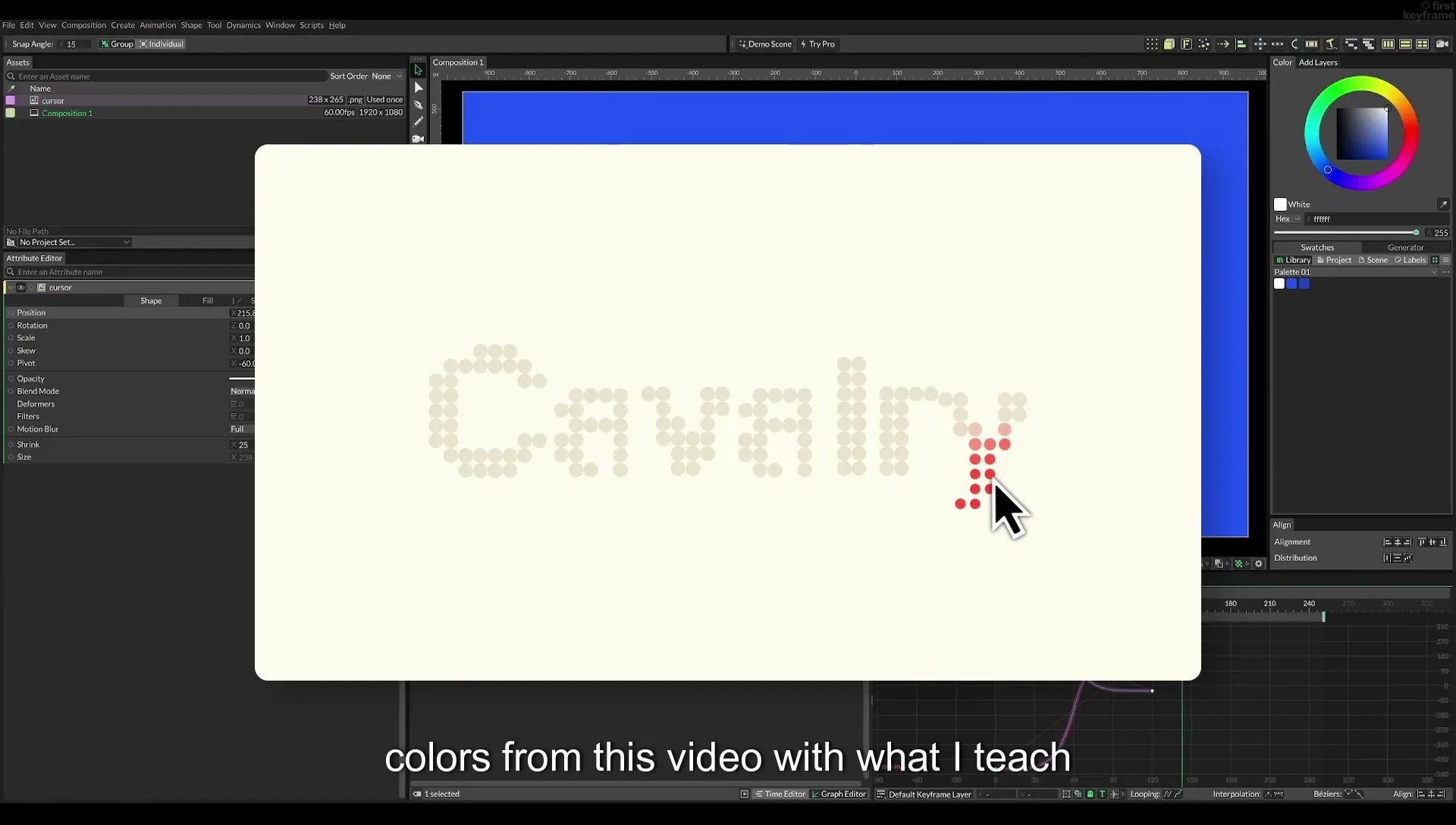1456x825 pixels.
Task: Click the viewport settings gear icon
Action: coord(1259,563)
